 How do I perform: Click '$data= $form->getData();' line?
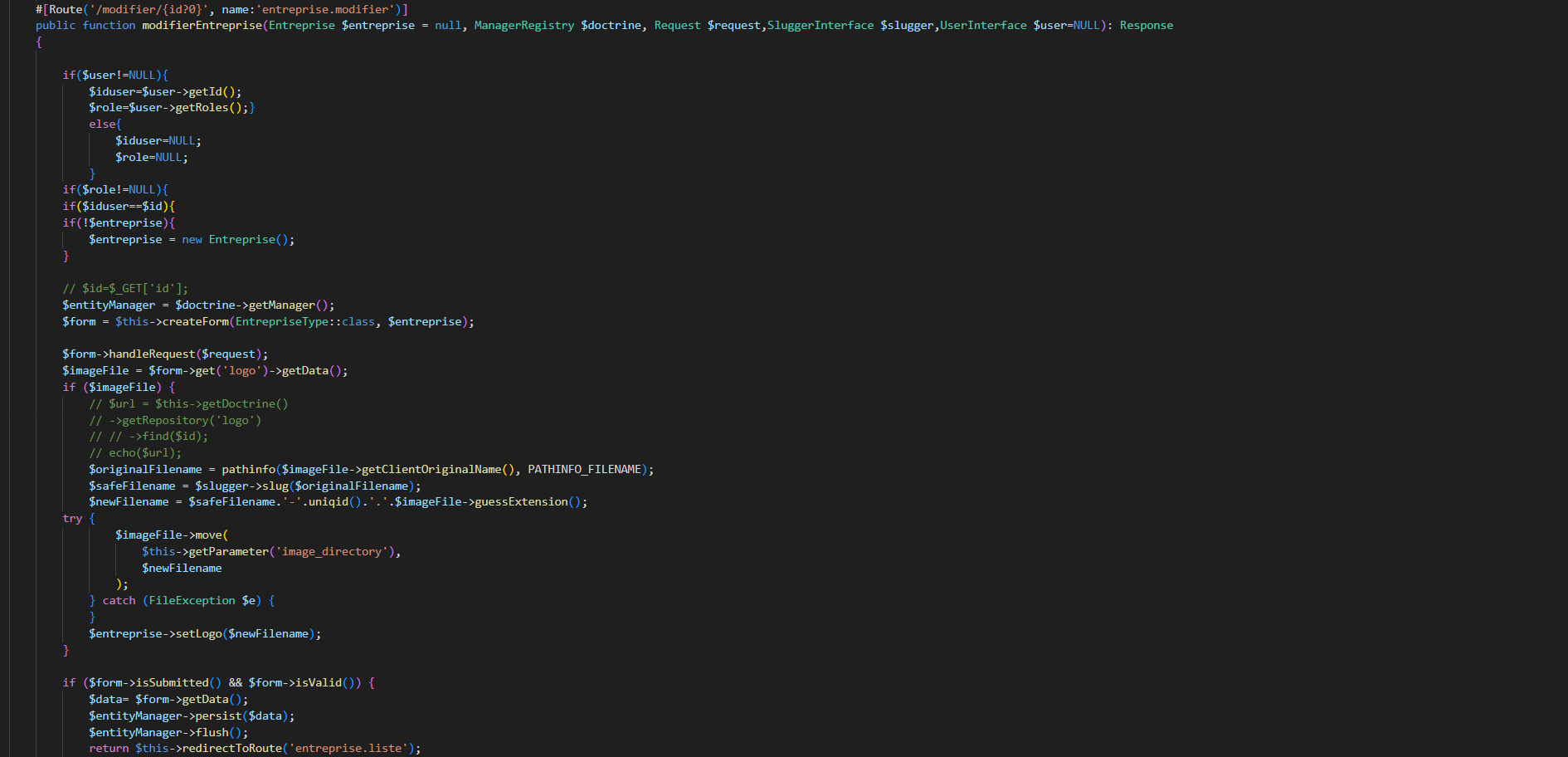click(x=168, y=700)
